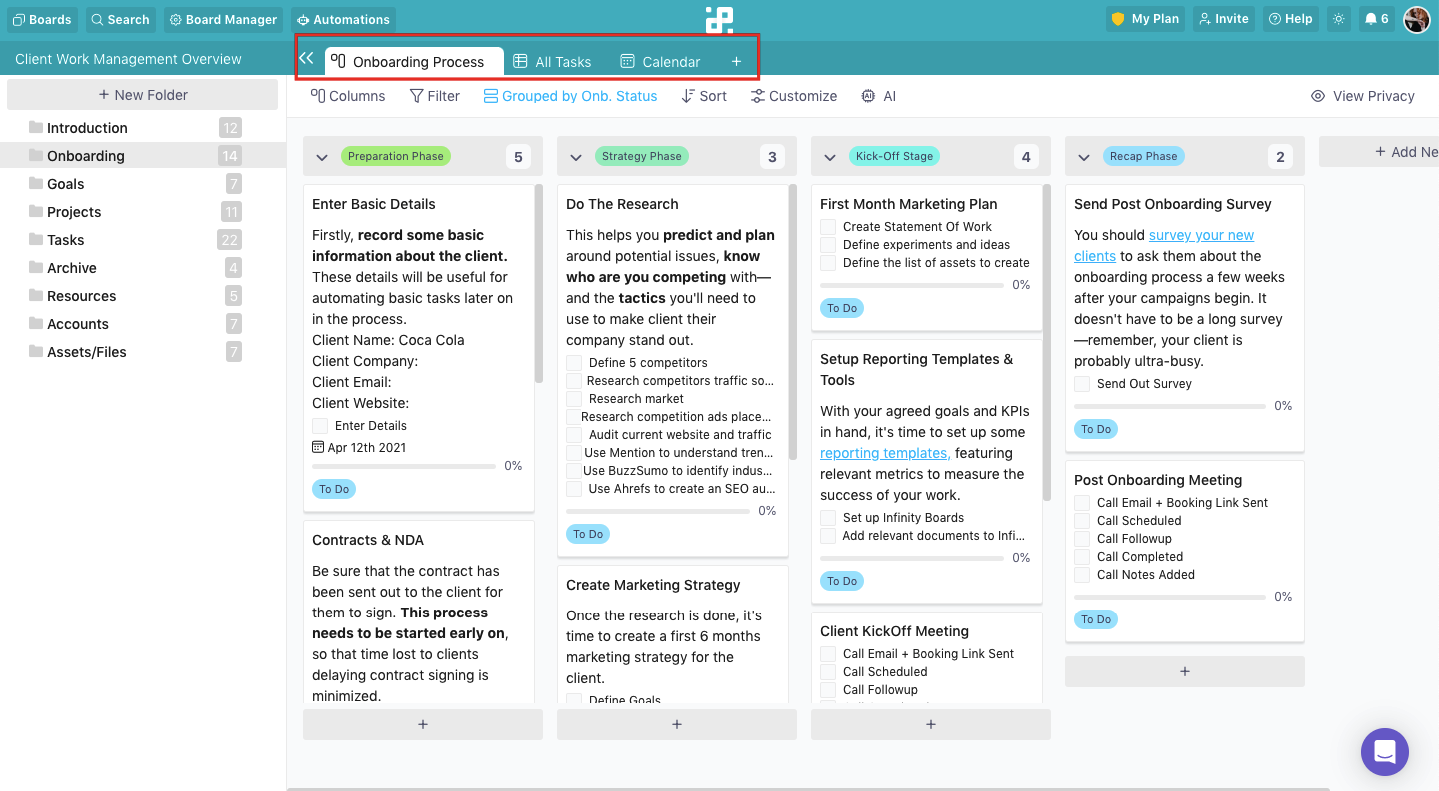Viewport: 1439px width, 791px height.
Task: Follow the reporting templates link
Action: [x=885, y=453]
